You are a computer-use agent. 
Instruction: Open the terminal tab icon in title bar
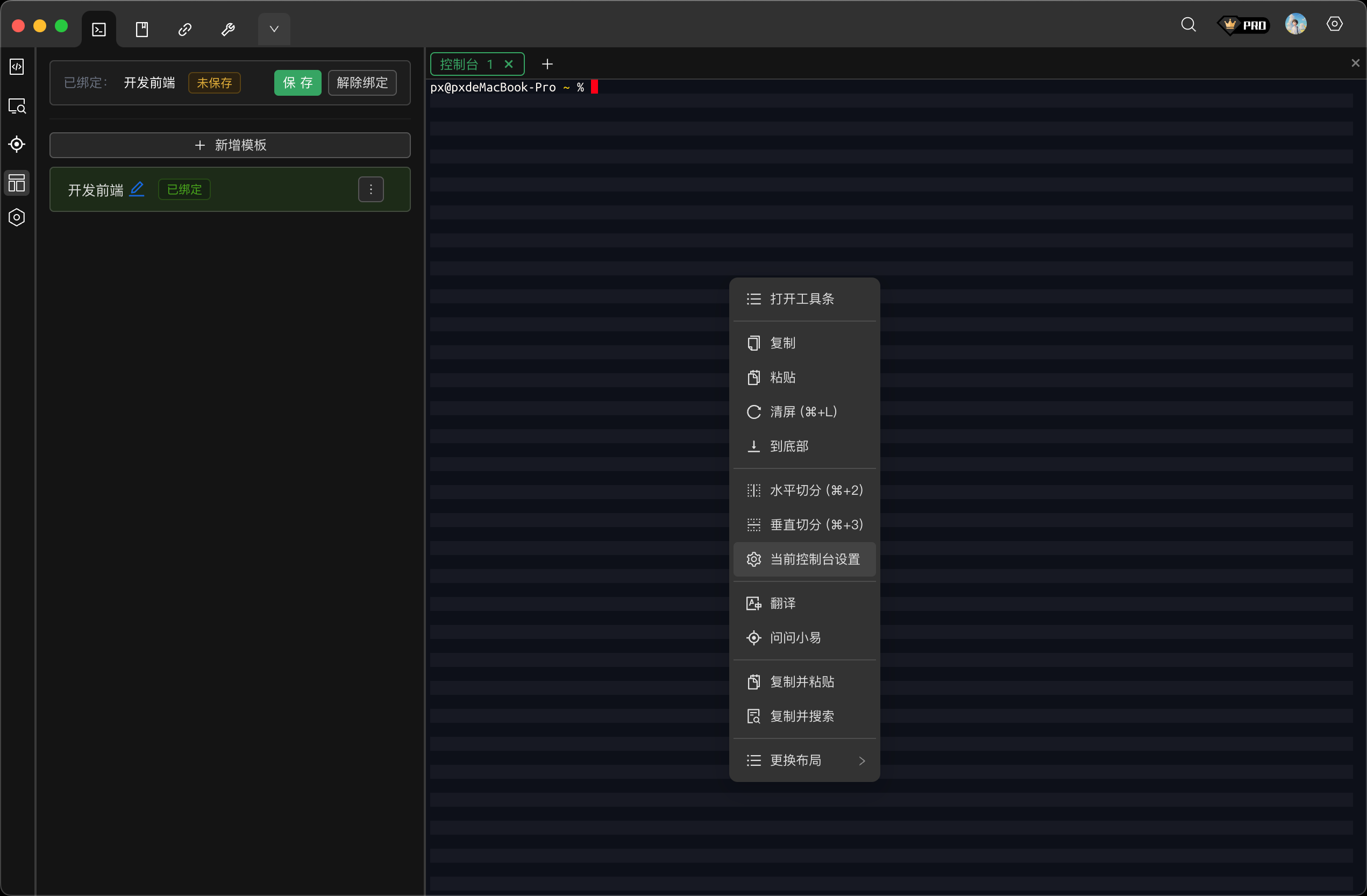click(x=99, y=29)
